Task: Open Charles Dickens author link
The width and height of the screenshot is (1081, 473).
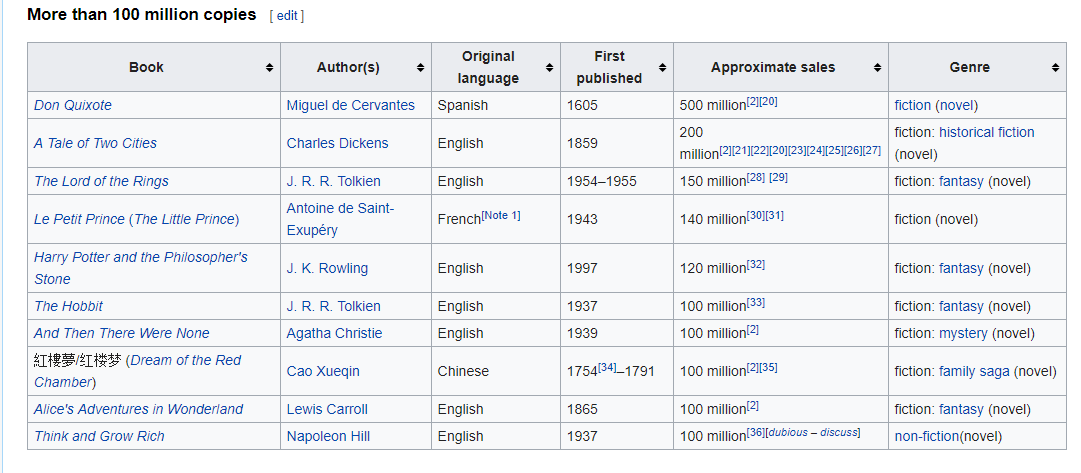Action: [x=337, y=143]
